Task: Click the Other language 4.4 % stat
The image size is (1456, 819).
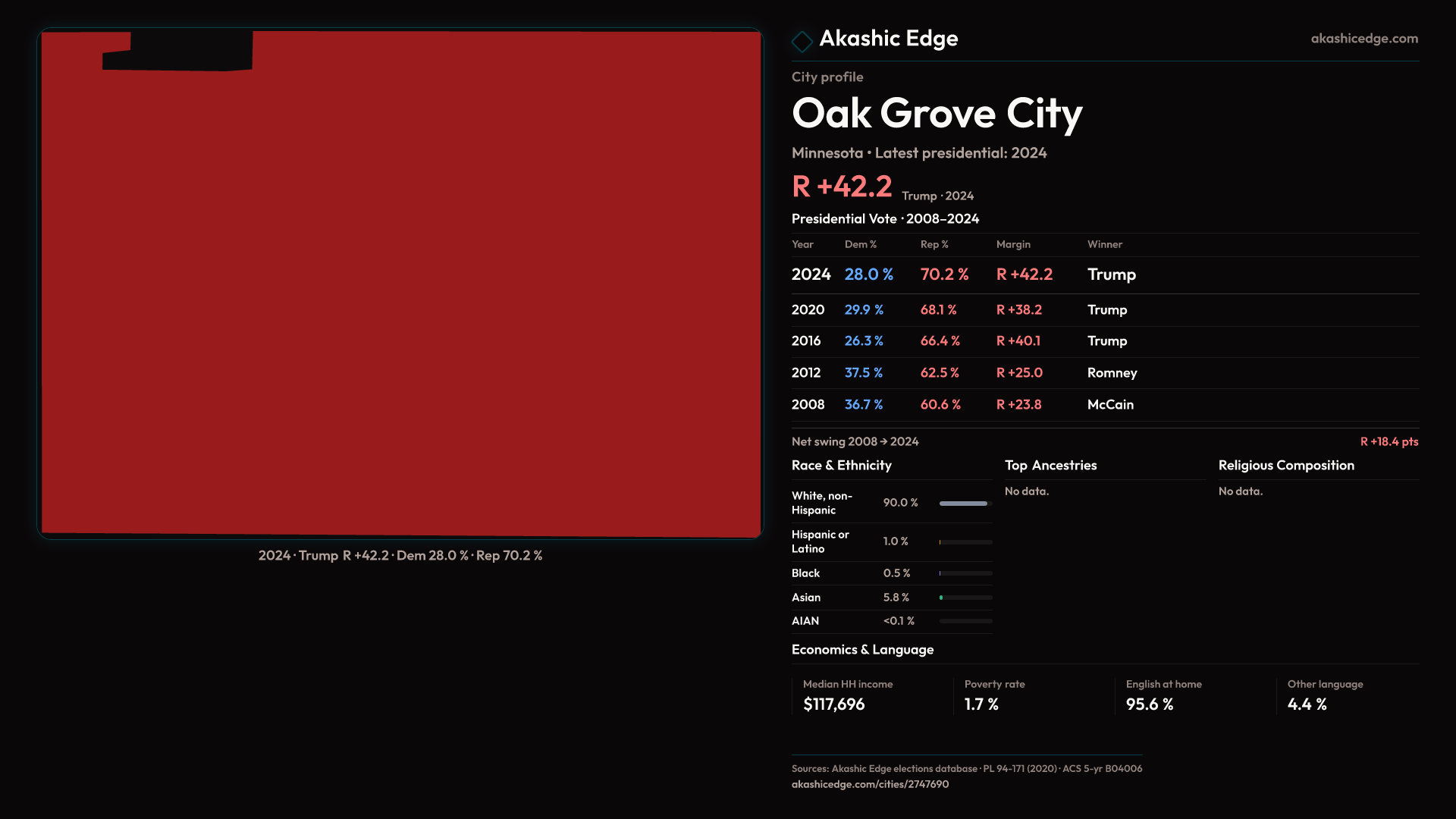Action: point(1307,704)
